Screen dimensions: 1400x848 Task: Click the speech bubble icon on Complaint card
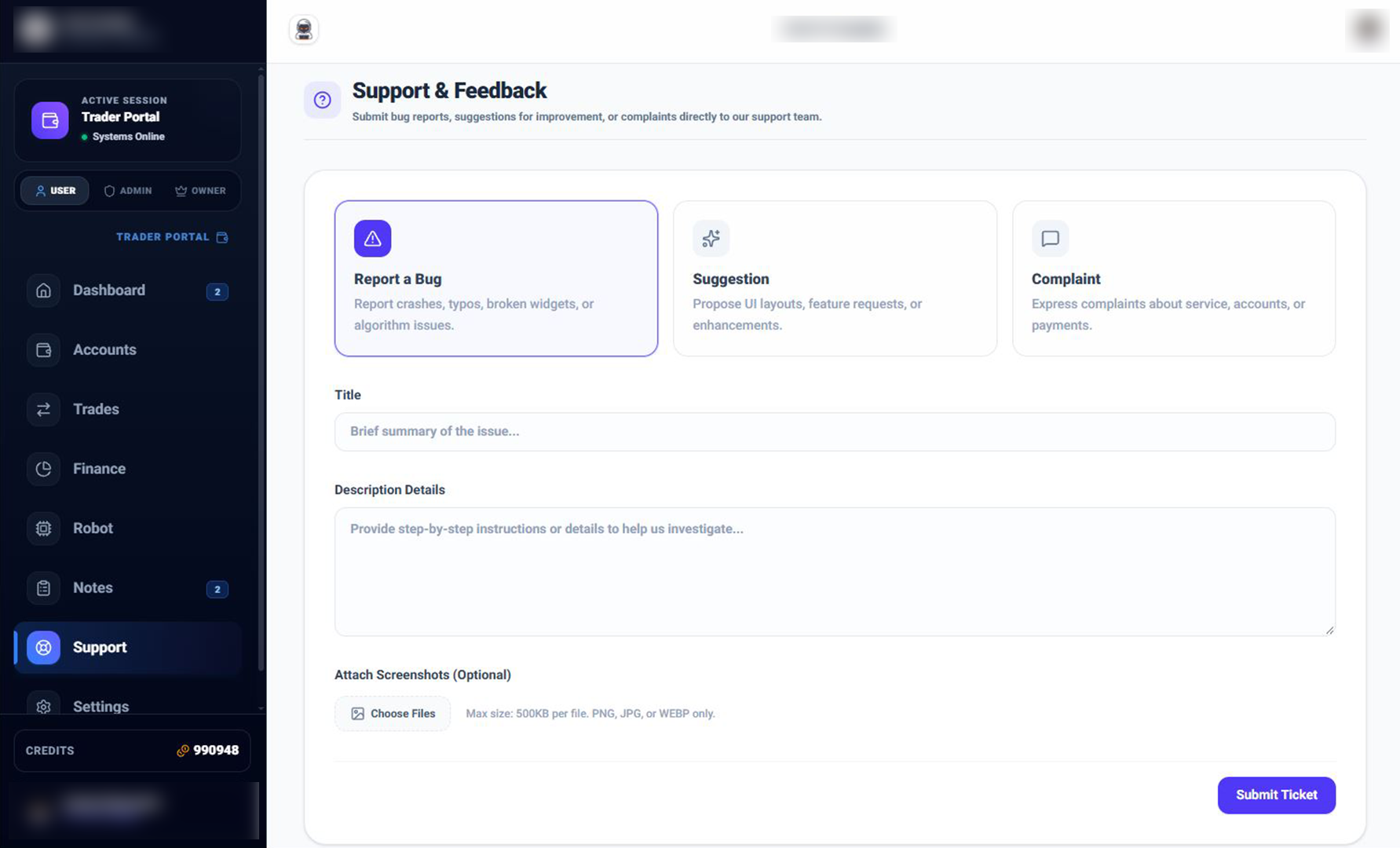[1050, 238]
